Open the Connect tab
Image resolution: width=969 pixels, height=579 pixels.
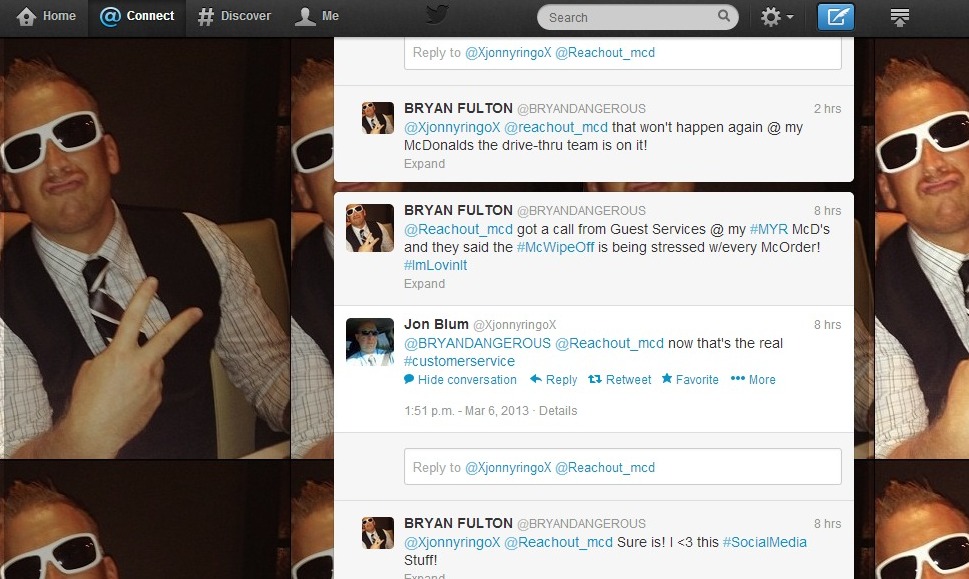137,16
